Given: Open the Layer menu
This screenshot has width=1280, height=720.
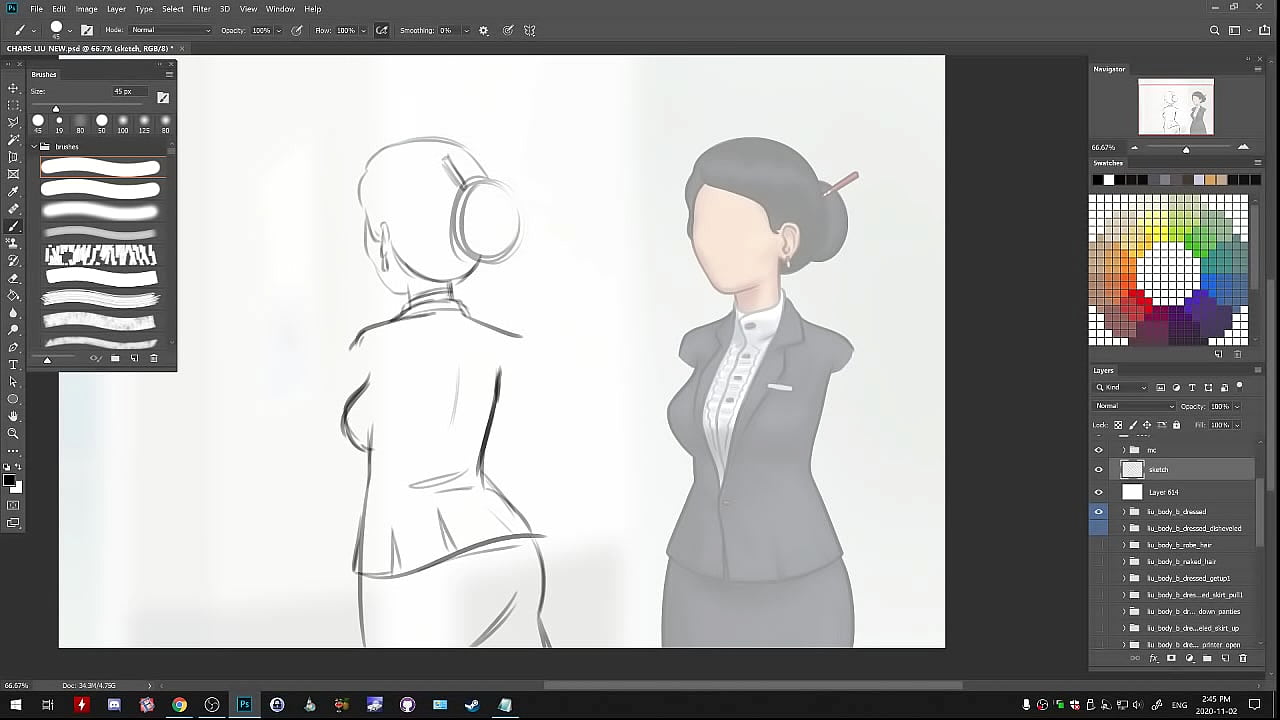Looking at the screenshot, I should (116, 9).
